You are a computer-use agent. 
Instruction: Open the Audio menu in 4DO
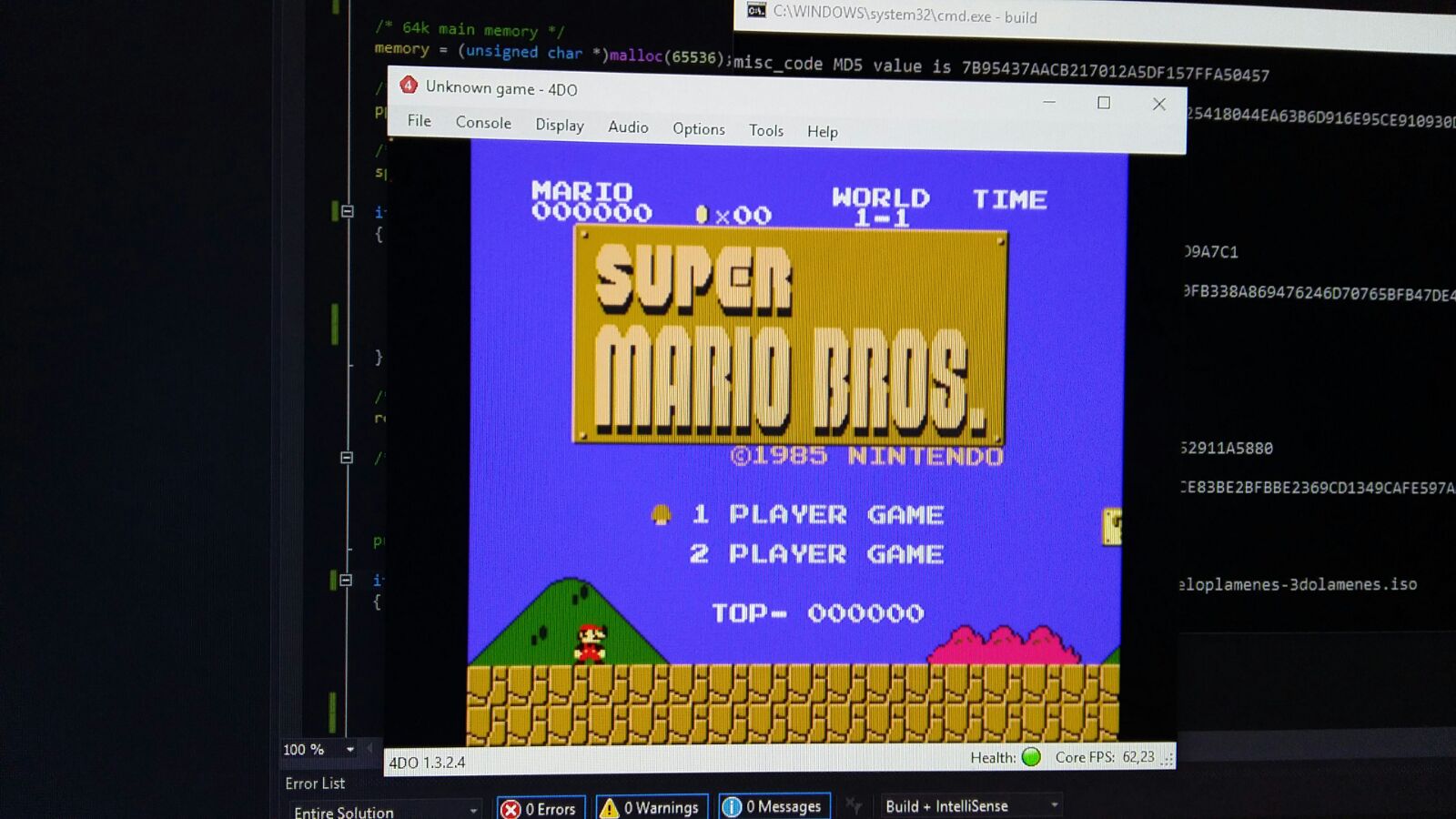628,127
